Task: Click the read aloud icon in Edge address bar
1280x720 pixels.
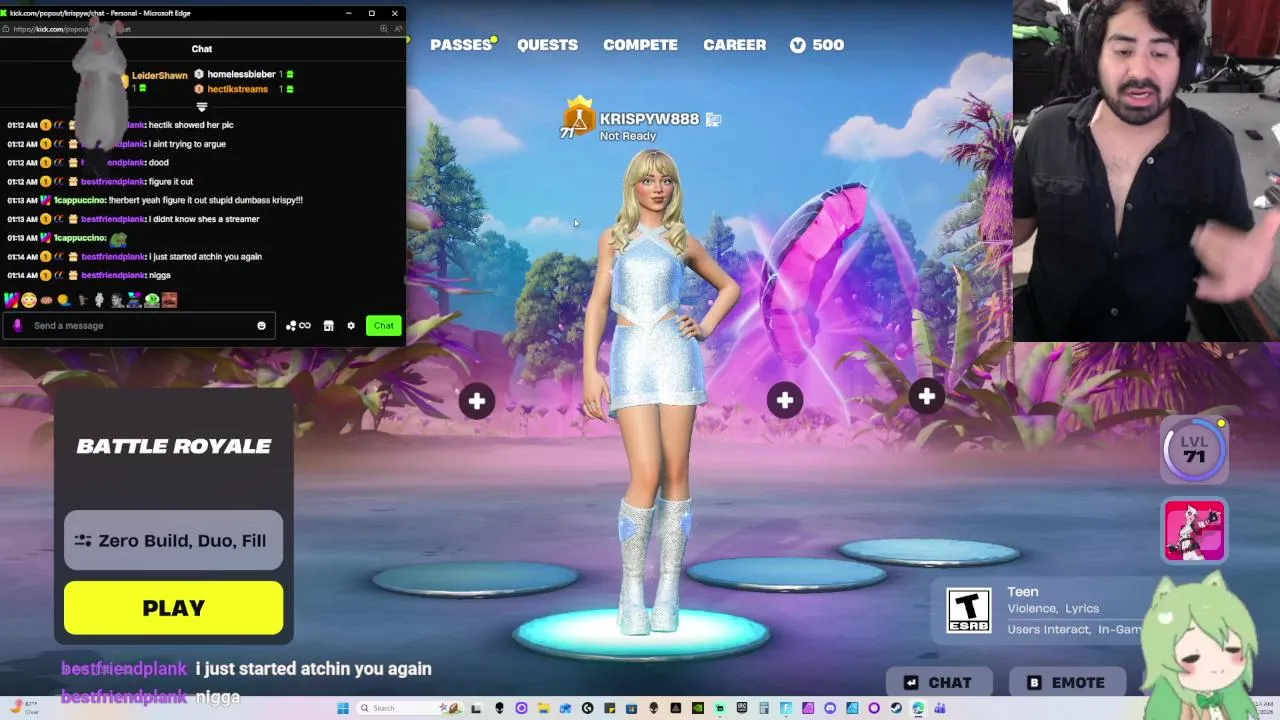Action: tap(397, 29)
